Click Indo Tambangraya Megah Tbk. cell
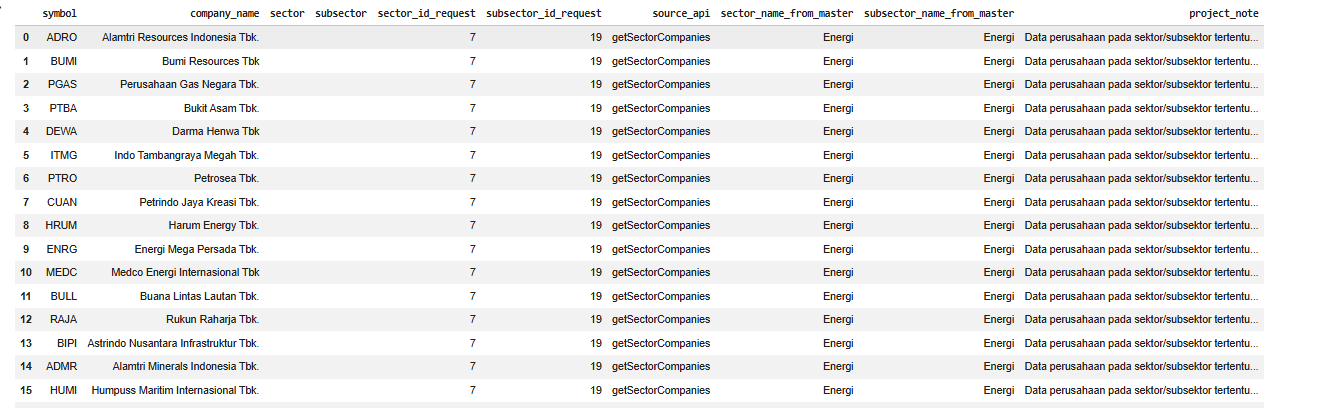1339x408 pixels. pyautogui.click(x=187, y=155)
